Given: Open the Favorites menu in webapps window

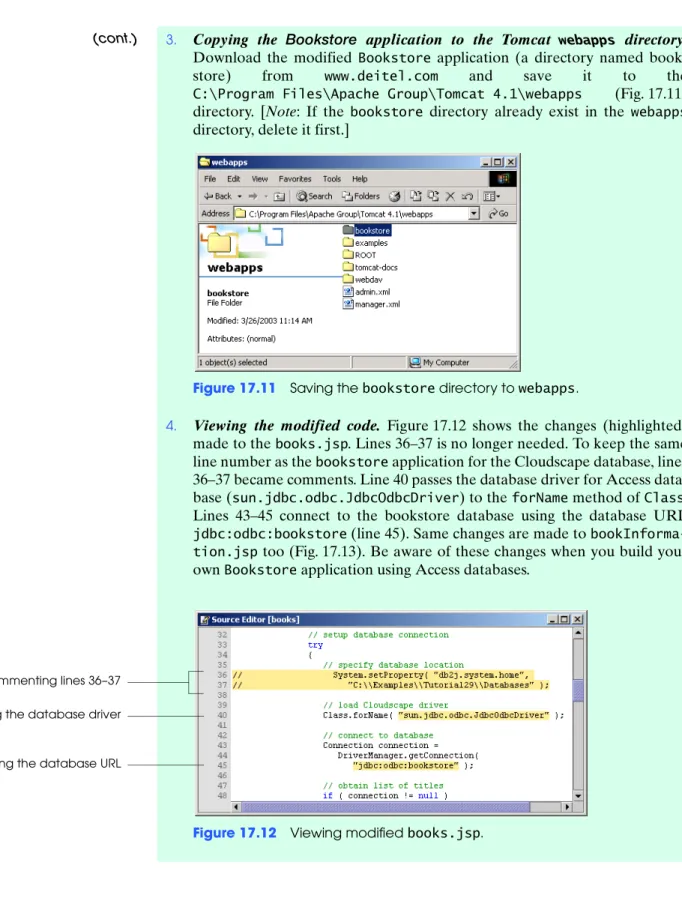Looking at the screenshot, I should click(295, 179).
